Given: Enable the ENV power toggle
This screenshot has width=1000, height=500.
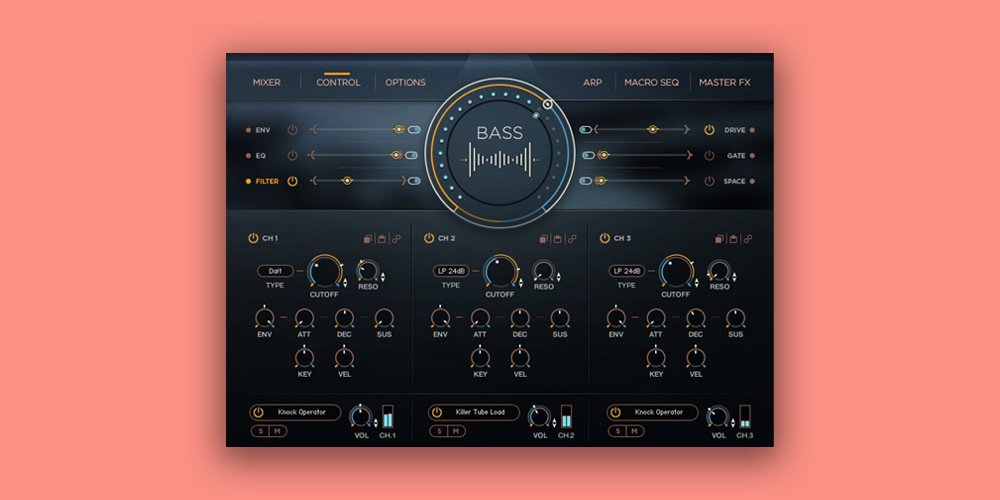Looking at the screenshot, I should point(292,130).
